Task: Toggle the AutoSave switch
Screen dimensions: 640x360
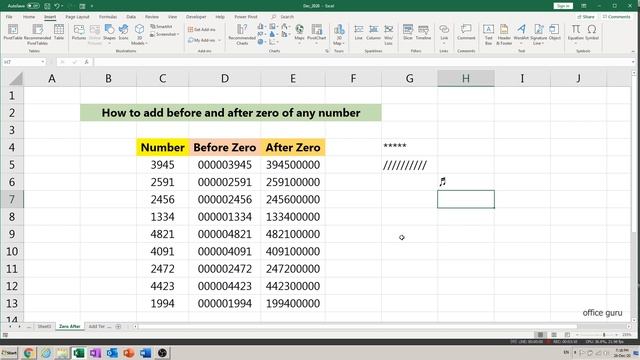Action: tap(33, 6)
